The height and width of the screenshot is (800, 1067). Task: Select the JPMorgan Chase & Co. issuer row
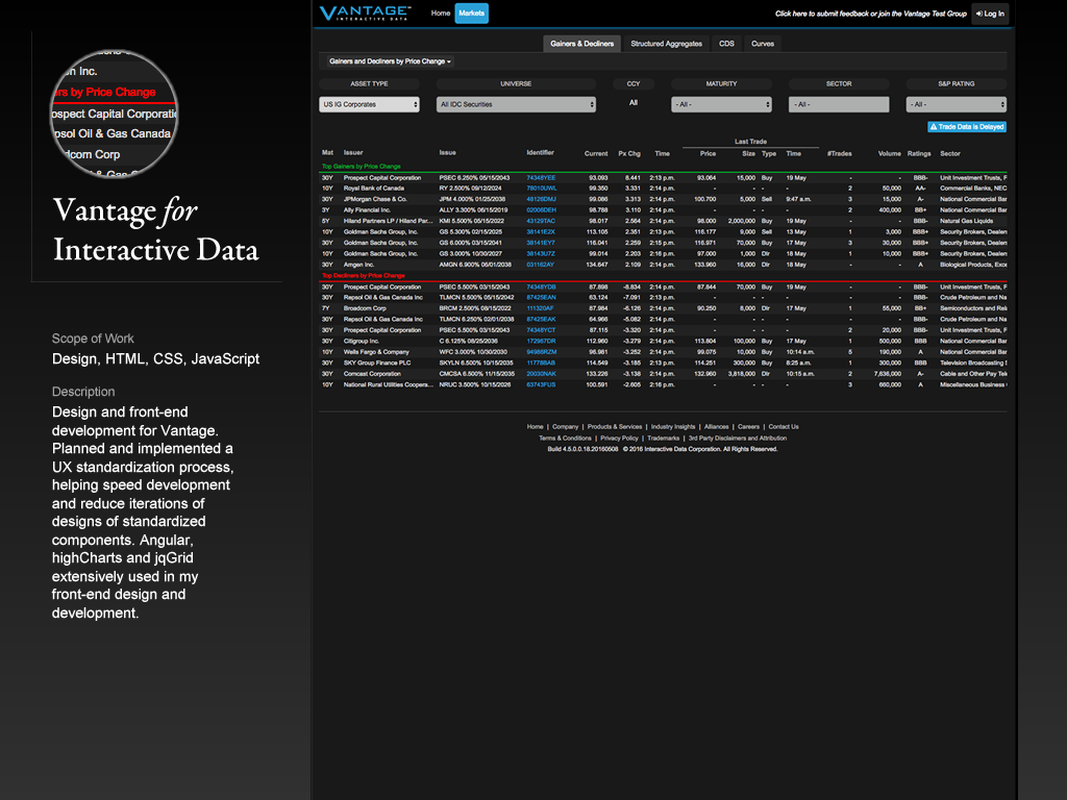[663, 199]
